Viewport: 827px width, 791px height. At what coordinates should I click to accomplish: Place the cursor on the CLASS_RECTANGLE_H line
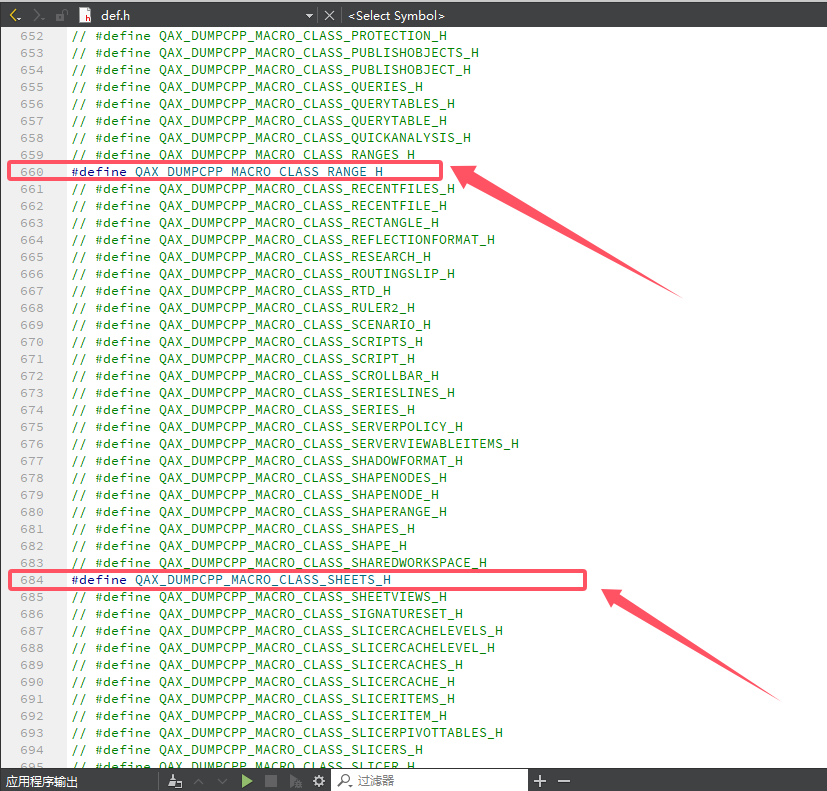point(255,223)
